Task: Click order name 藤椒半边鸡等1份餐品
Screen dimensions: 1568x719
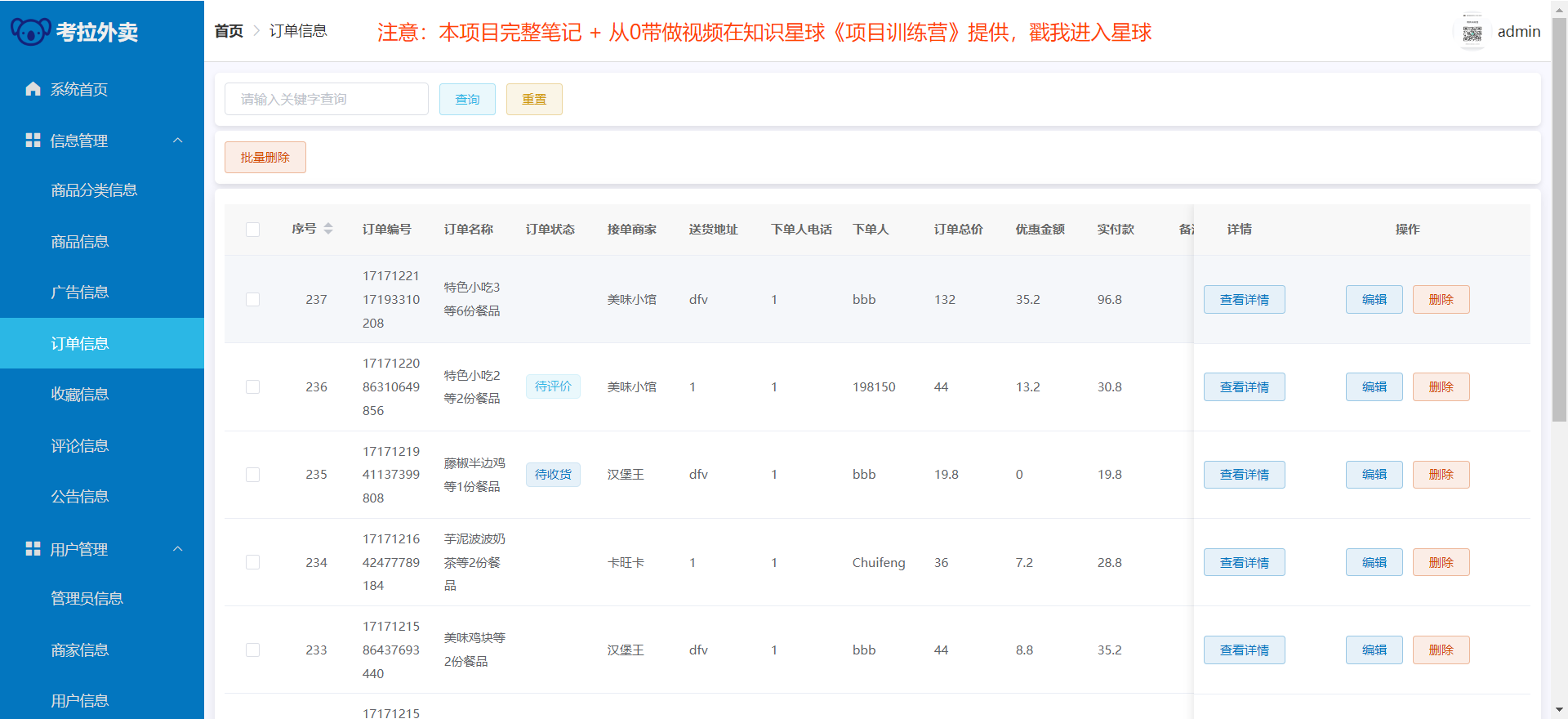Action: (x=474, y=475)
